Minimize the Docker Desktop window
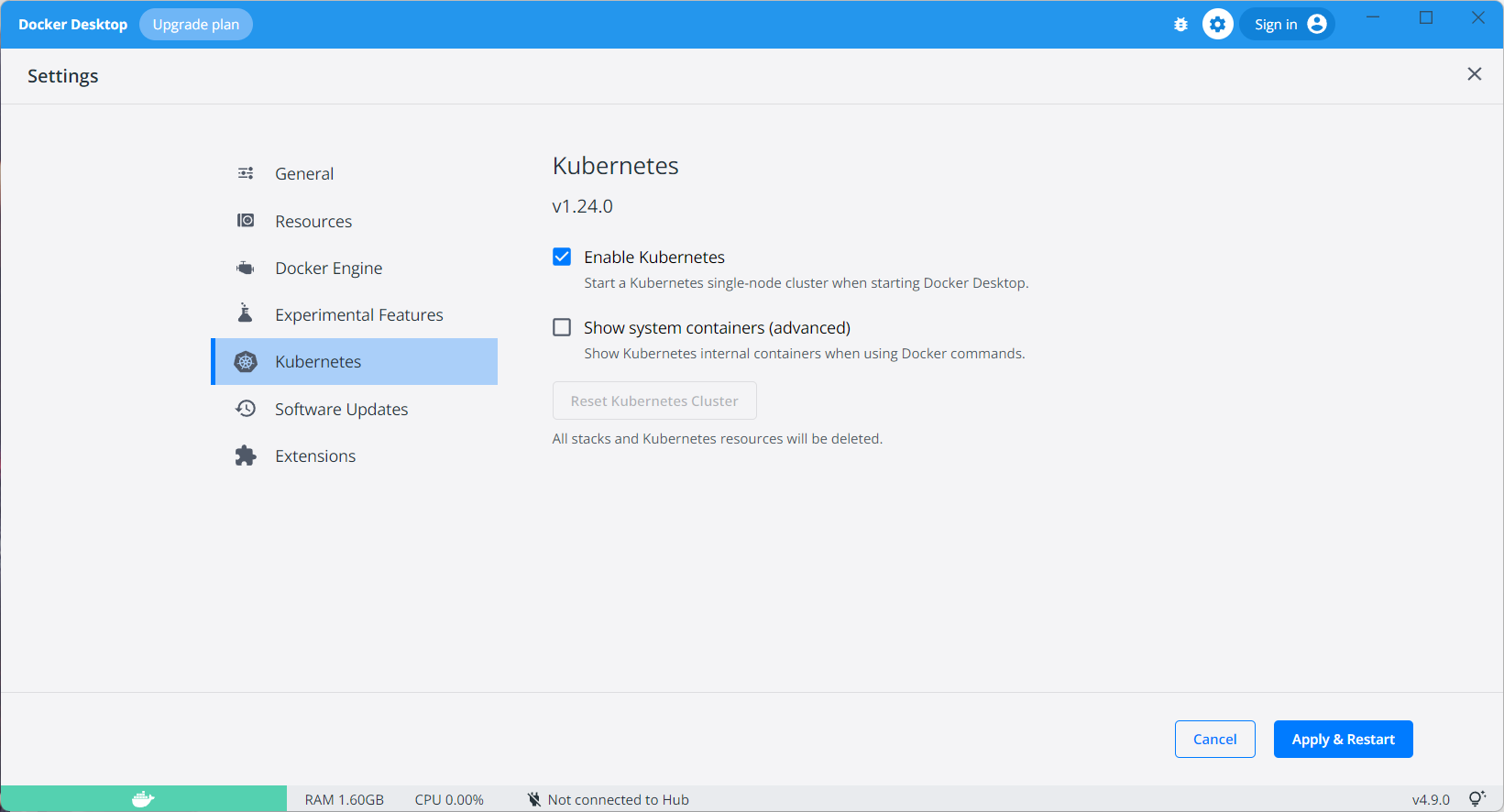The width and height of the screenshot is (1504, 812). click(x=1373, y=17)
